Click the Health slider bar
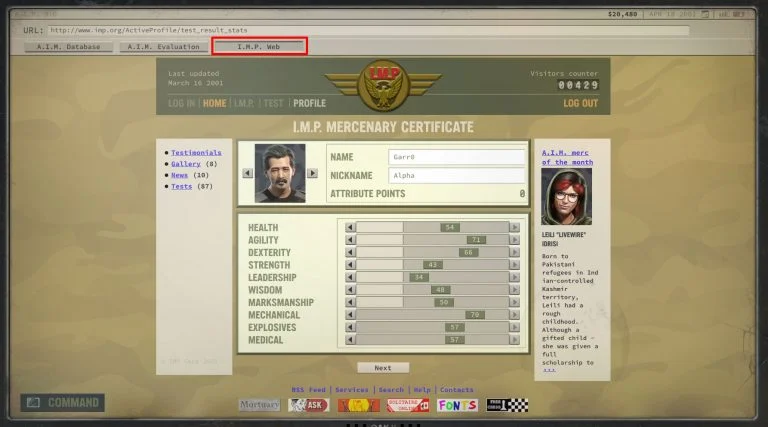The image size is (768, 427). coord(432,227)
